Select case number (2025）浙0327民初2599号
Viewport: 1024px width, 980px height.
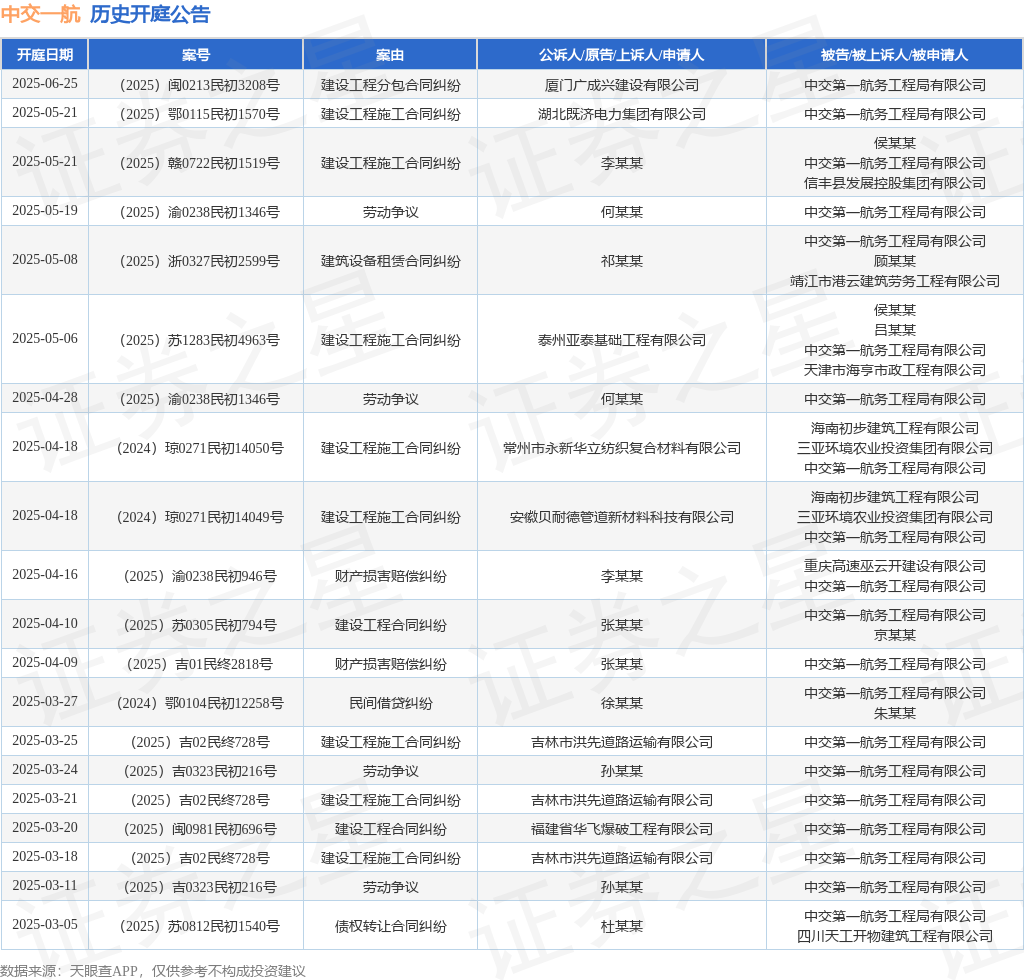pyautogui.click(x=199, y=261)
